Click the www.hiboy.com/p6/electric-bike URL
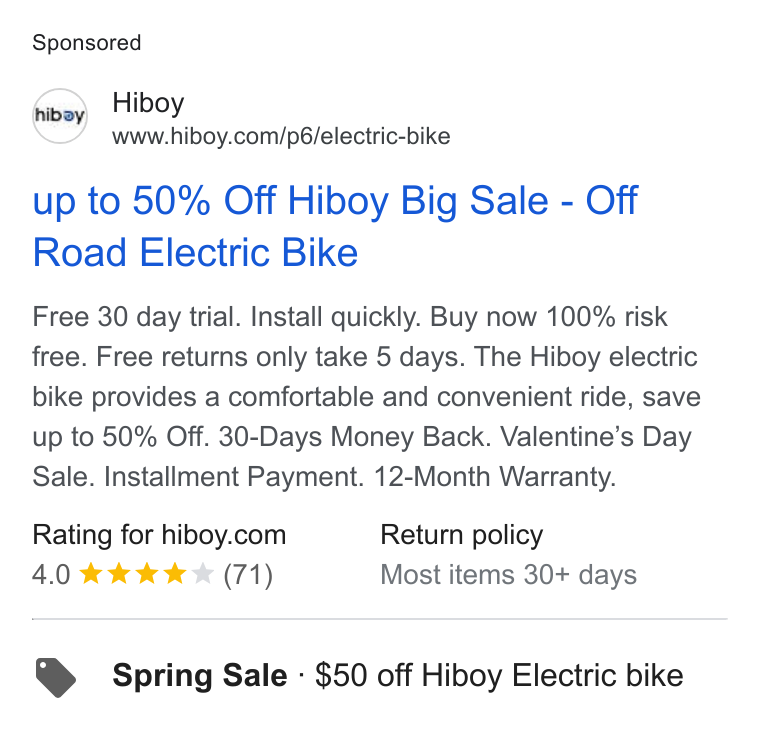The image size is (760, 736). 281,136
